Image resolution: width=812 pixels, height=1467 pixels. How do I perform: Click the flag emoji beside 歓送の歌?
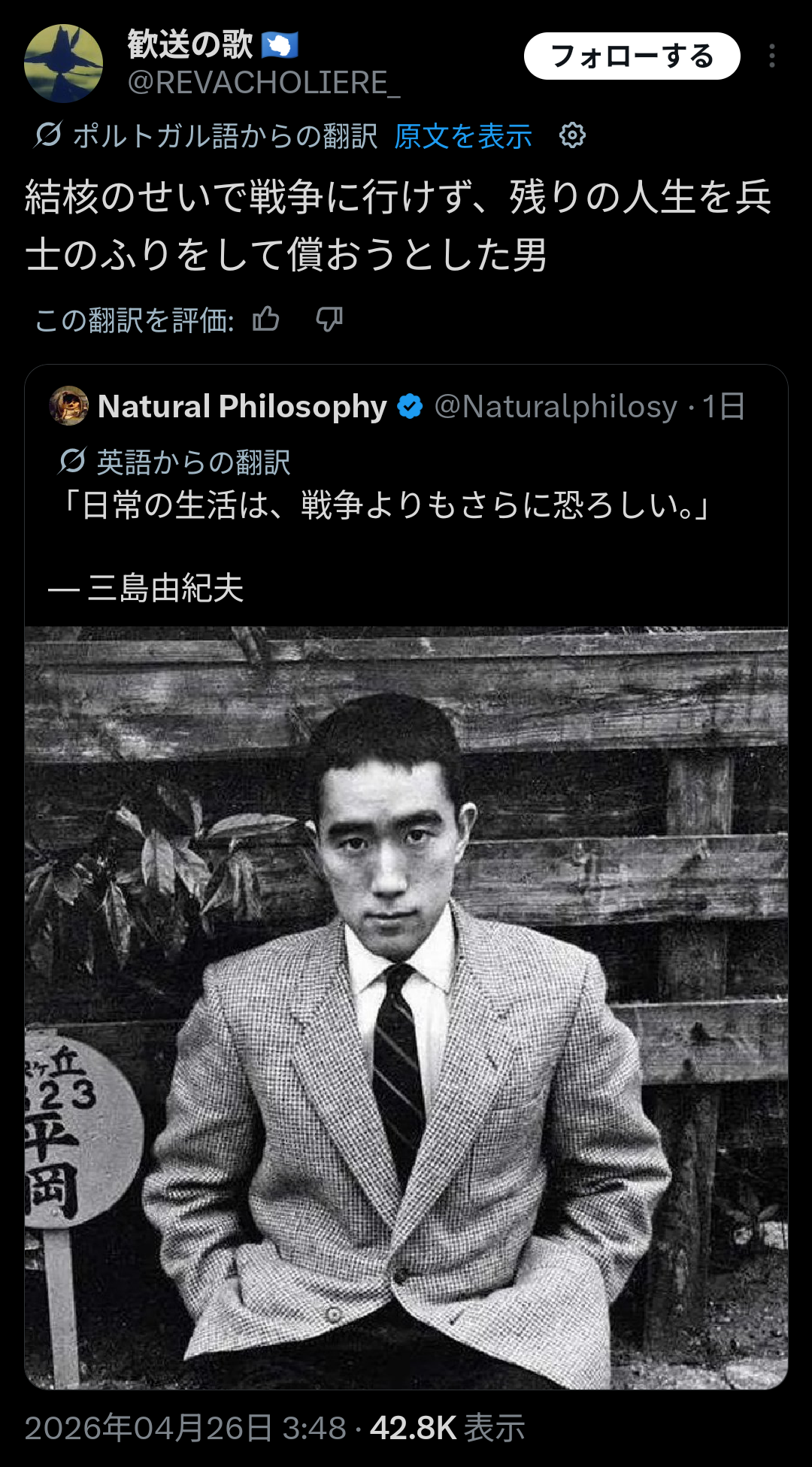coord(280,45)
